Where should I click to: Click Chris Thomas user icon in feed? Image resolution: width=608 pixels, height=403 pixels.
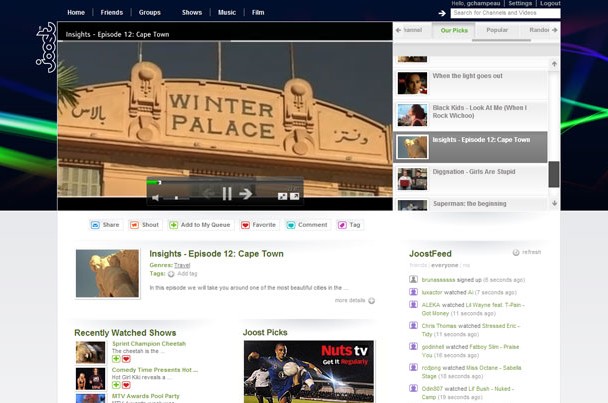click(x=413, y=325)
